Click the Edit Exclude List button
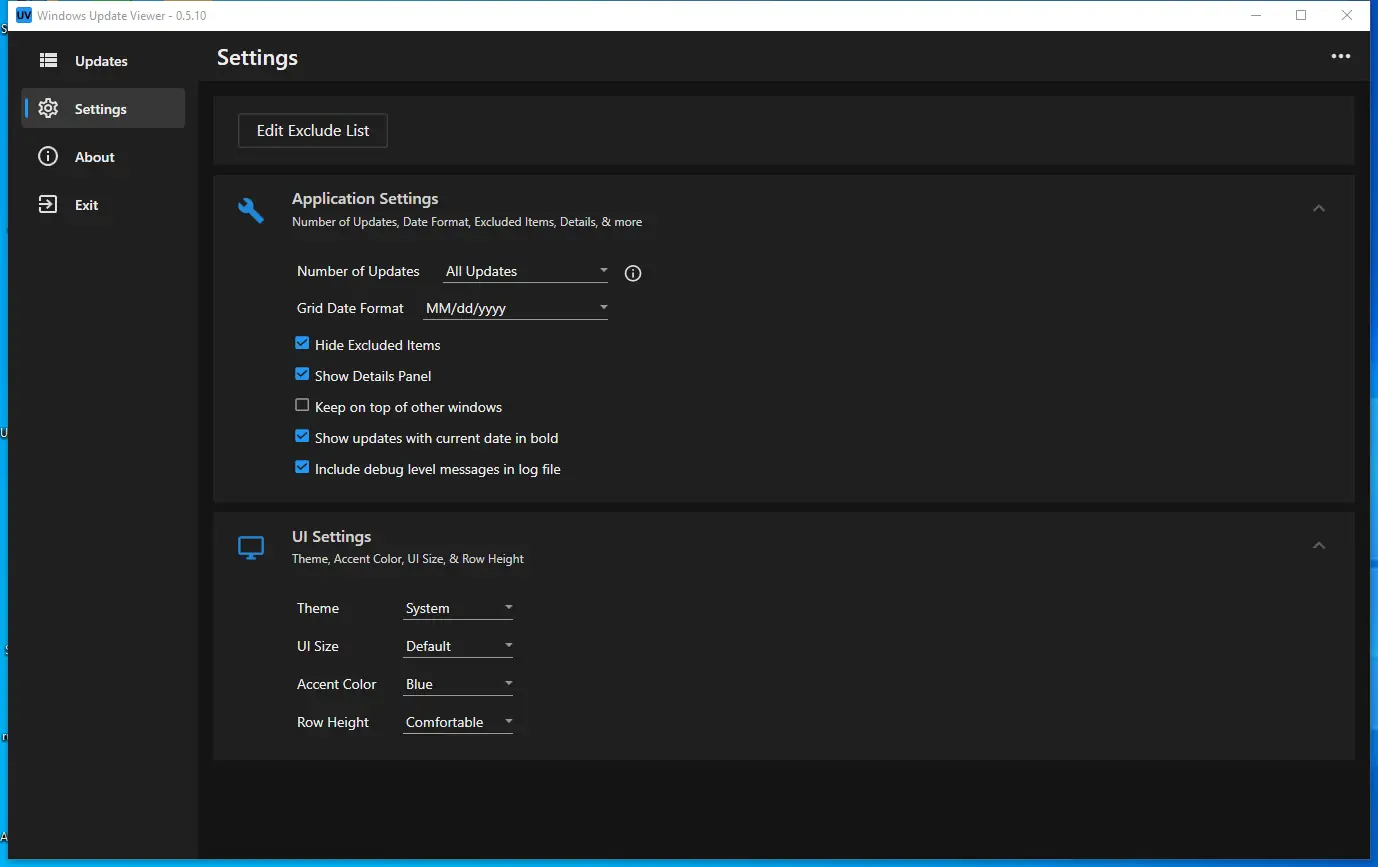This screenshot has height=867, width=1378. coord(313,131)
